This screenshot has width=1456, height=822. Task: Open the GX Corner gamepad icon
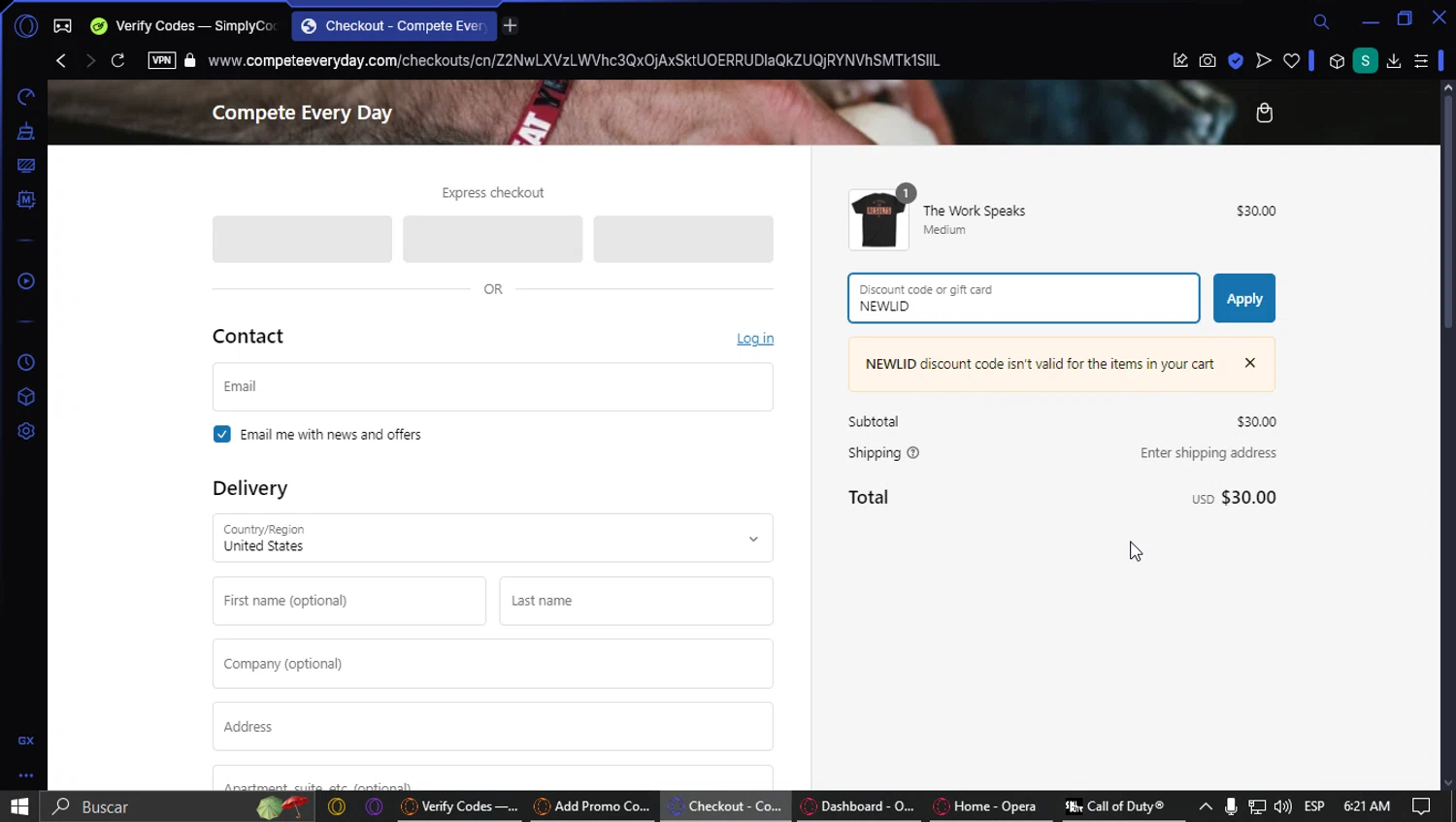tap(62, 26)
